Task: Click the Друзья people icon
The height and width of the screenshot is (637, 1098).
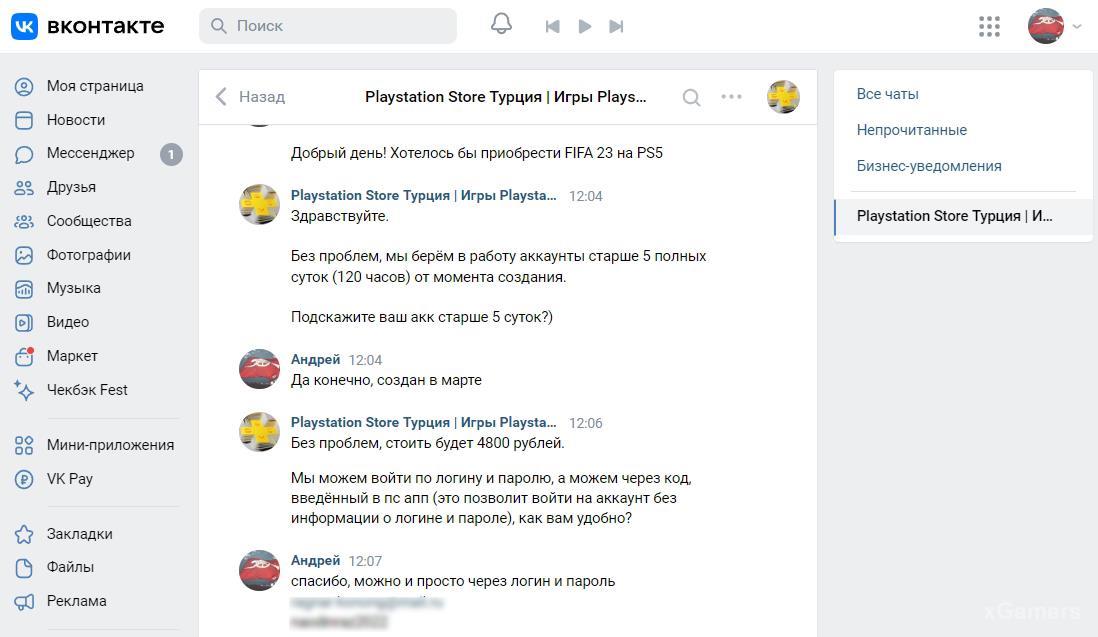Action: (x=24, y=188)
